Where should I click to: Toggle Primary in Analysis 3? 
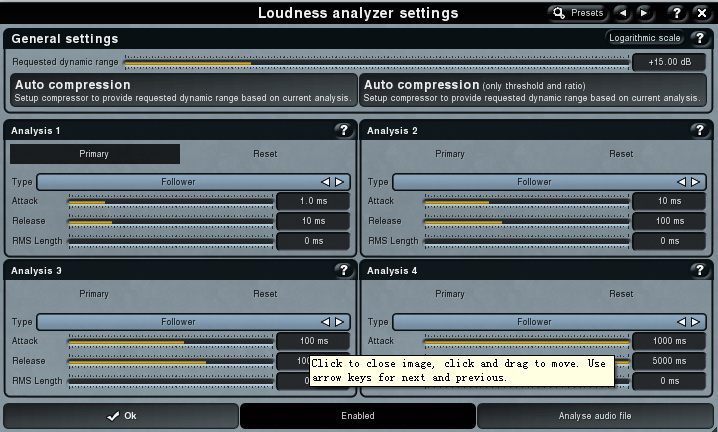point(94,294)
